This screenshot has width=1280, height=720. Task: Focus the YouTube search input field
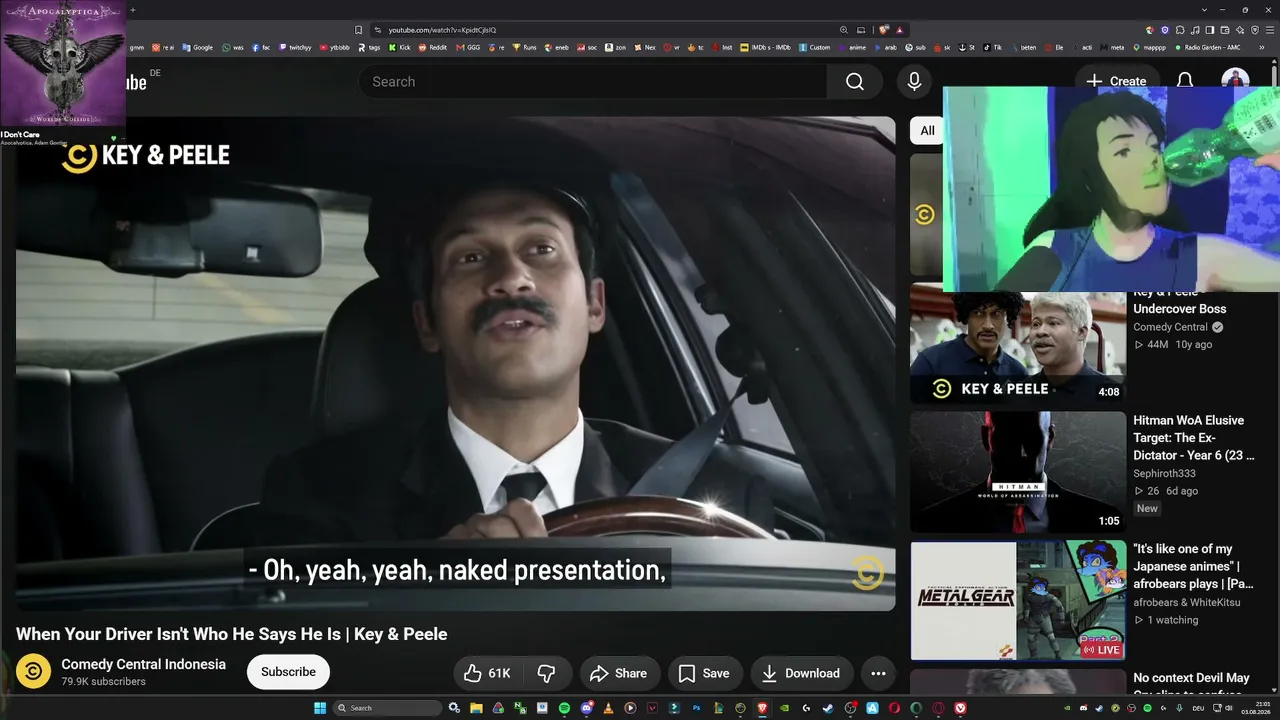tap(592, 82)
